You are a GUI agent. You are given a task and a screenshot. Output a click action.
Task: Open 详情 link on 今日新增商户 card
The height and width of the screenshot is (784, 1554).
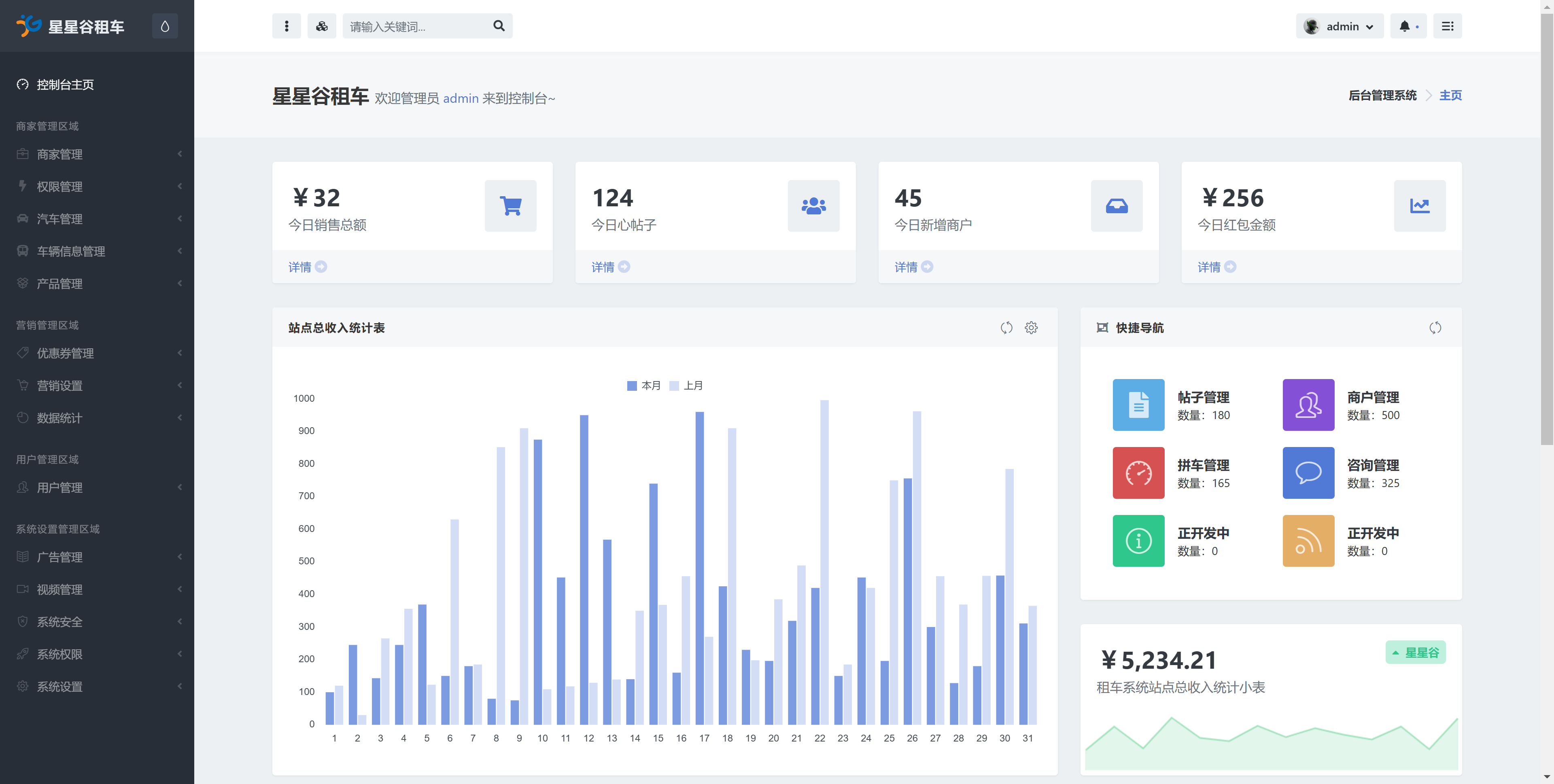913,267
